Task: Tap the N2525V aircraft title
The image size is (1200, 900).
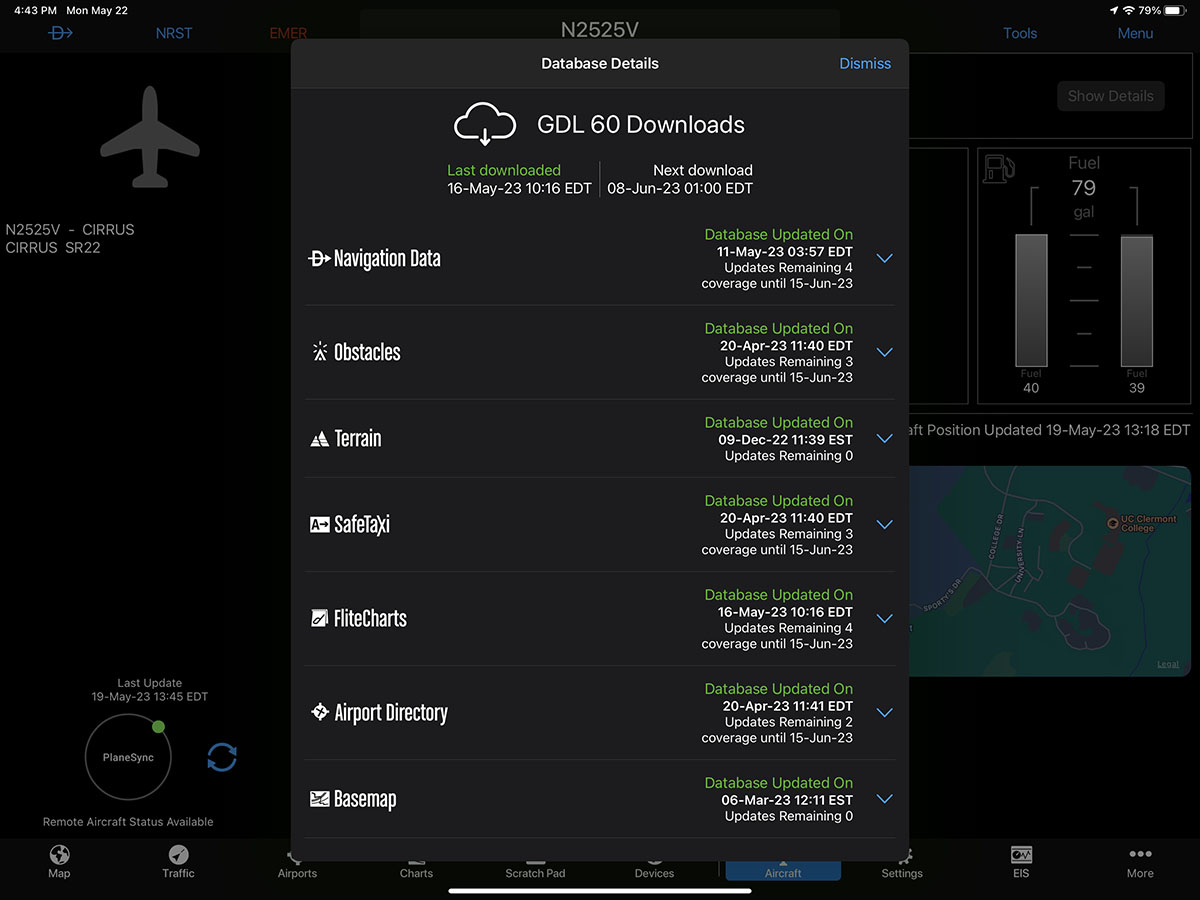Action: tap(600, 31)
